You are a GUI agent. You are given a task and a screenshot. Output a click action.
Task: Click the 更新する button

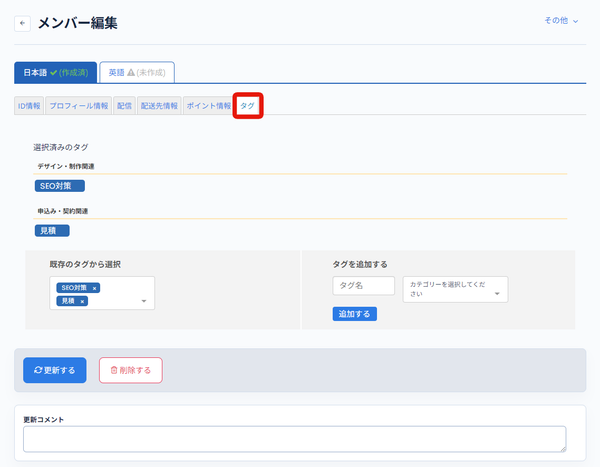point(55,370)
